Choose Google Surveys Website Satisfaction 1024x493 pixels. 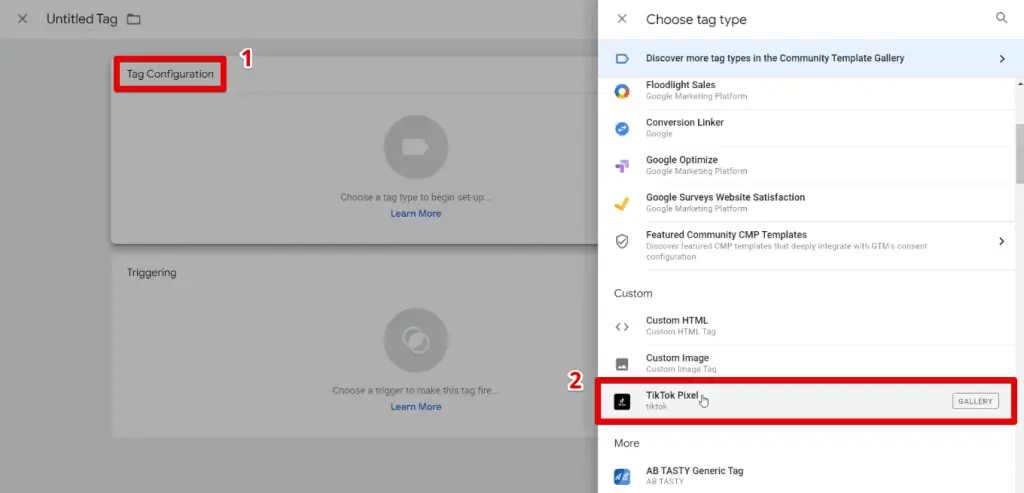(807, 202)
